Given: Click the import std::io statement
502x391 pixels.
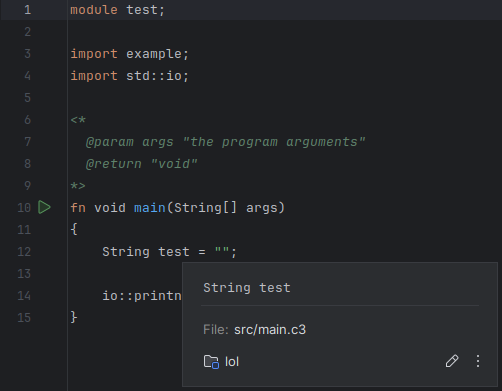Looking at the screenshot, I should [x=129, y=76].
